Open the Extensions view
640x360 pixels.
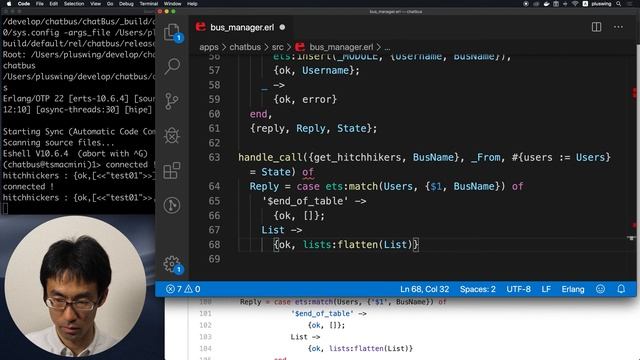tap(172, 170)
